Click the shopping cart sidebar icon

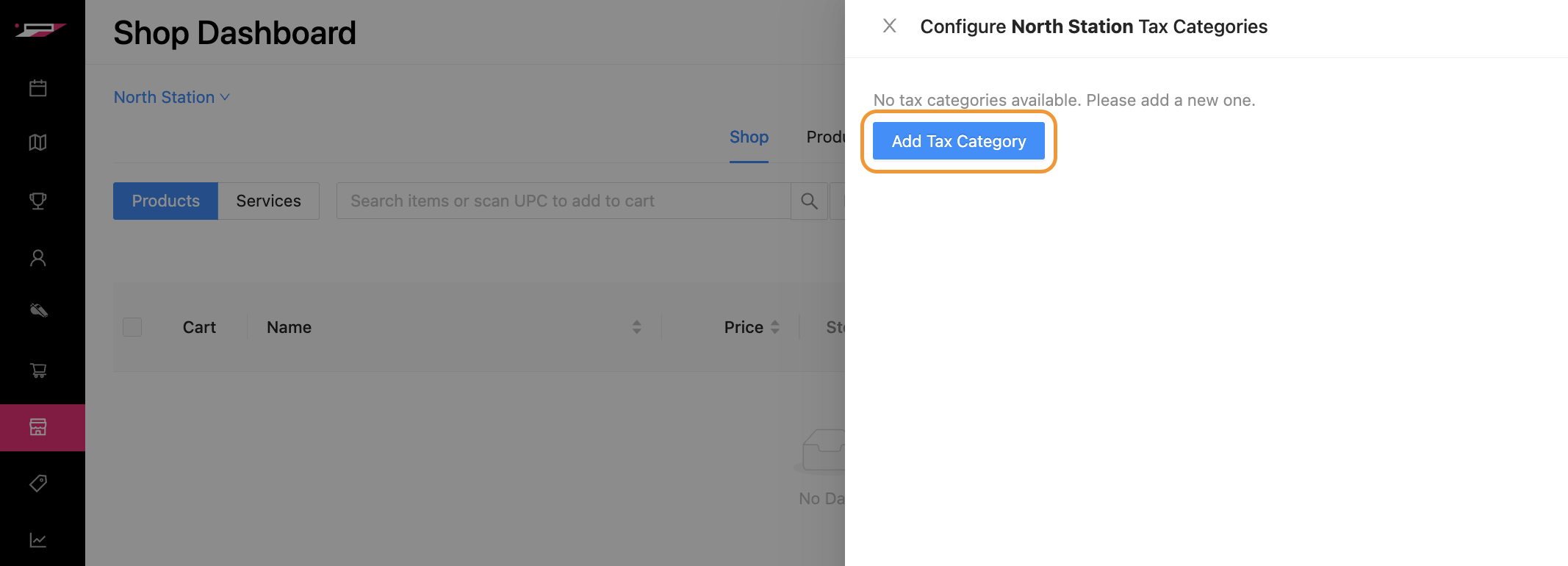(38, 370)
